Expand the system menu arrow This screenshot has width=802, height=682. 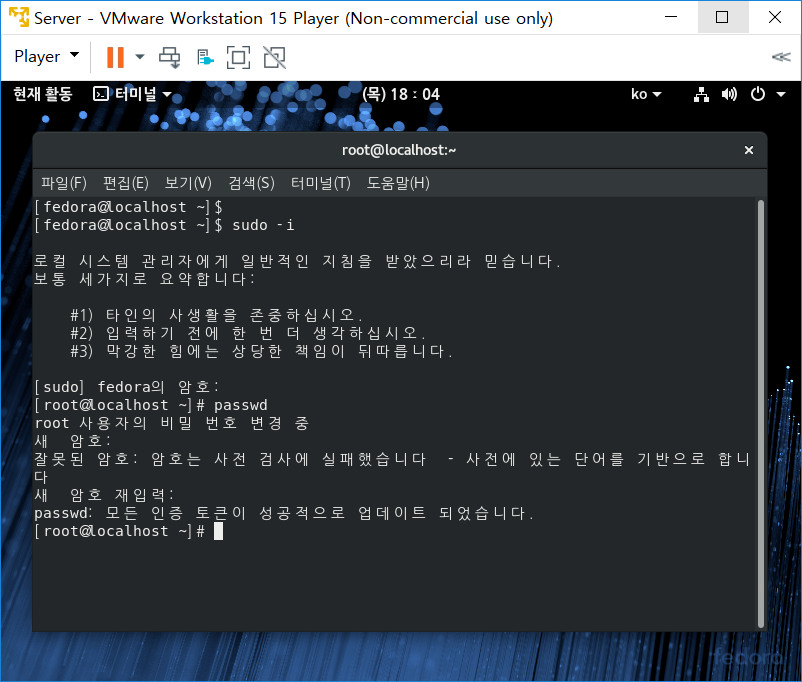(x=781, y=94)
